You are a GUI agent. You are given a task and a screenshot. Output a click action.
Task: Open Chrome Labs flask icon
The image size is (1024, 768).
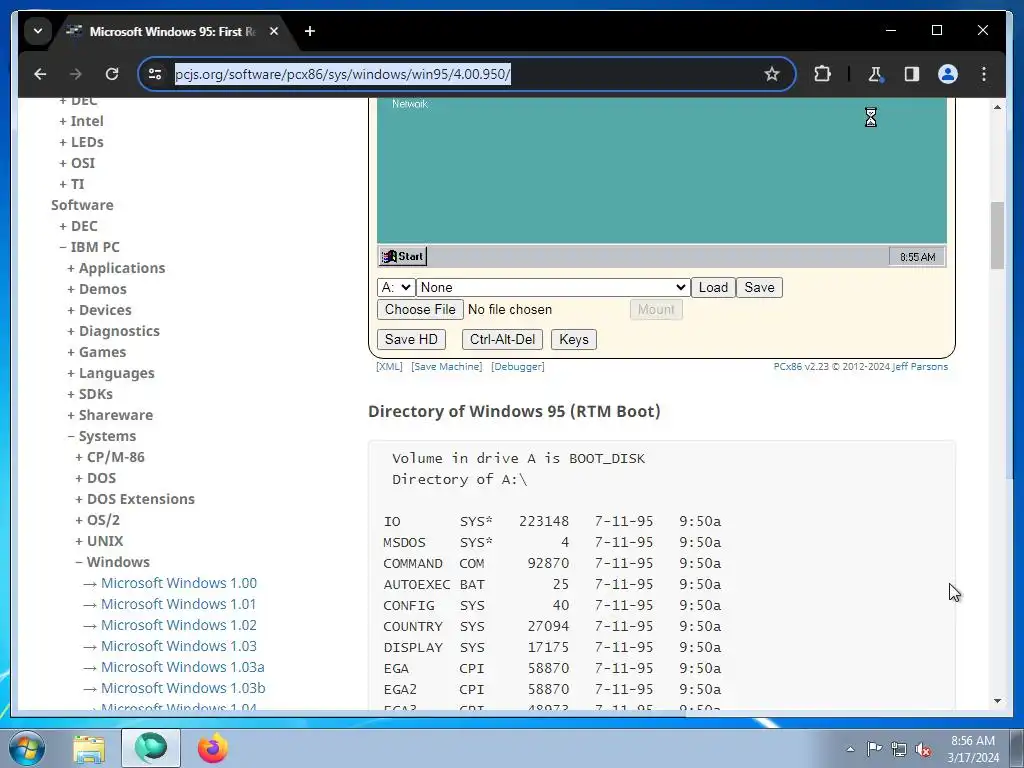coord(875,74)
